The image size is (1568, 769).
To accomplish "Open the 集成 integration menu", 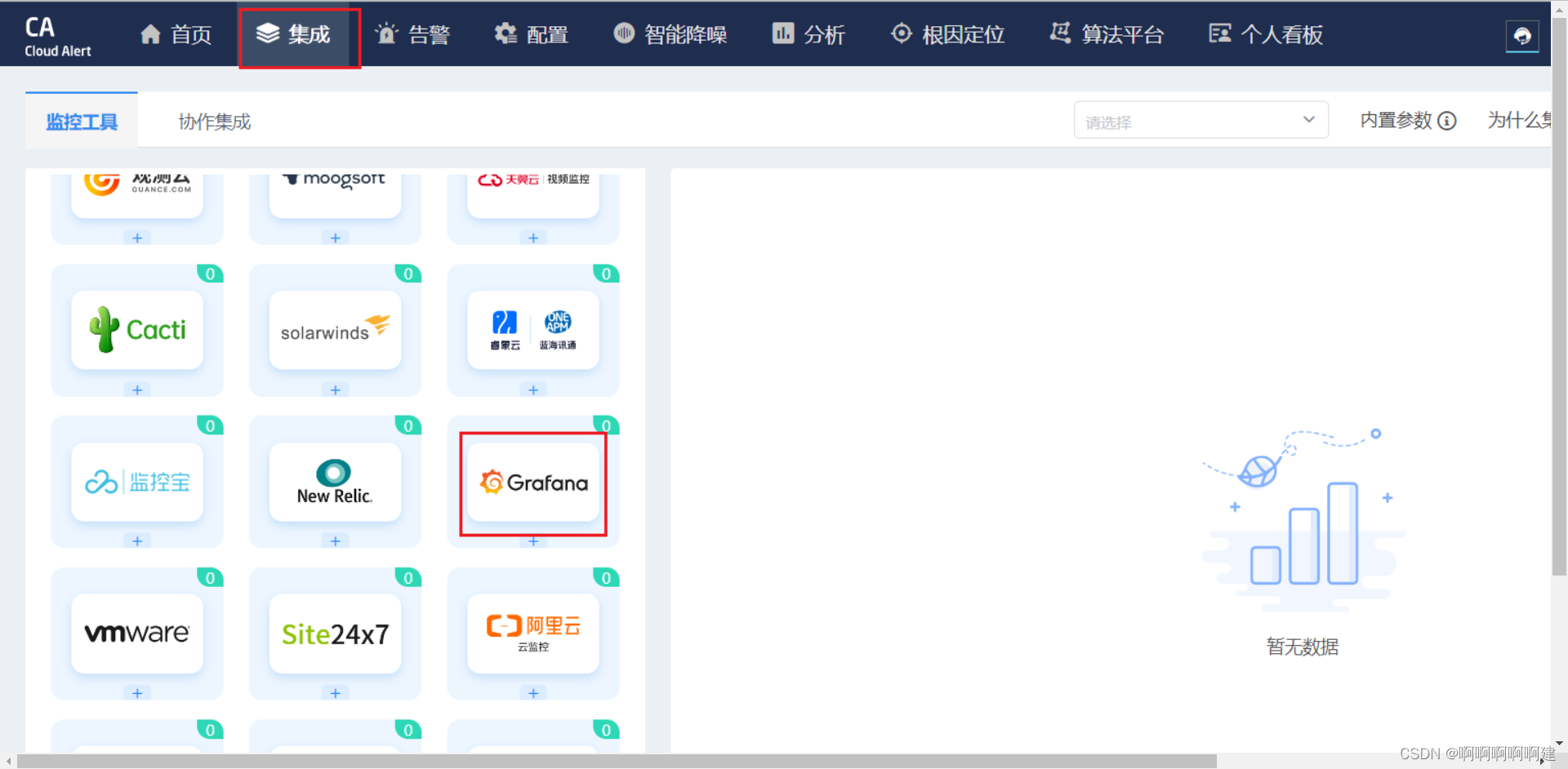I will (x=293, y=34).
